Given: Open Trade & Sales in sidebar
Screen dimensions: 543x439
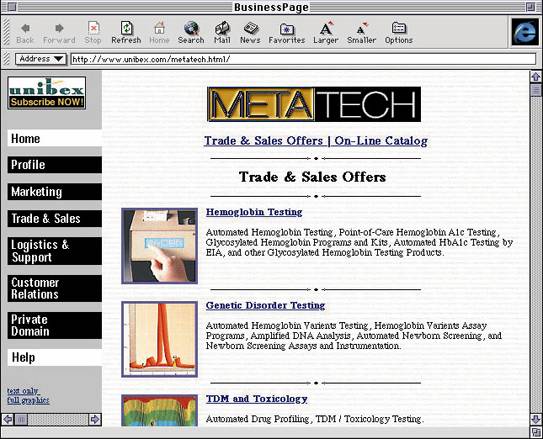Looking at the screenshot, I should point(54,218).
